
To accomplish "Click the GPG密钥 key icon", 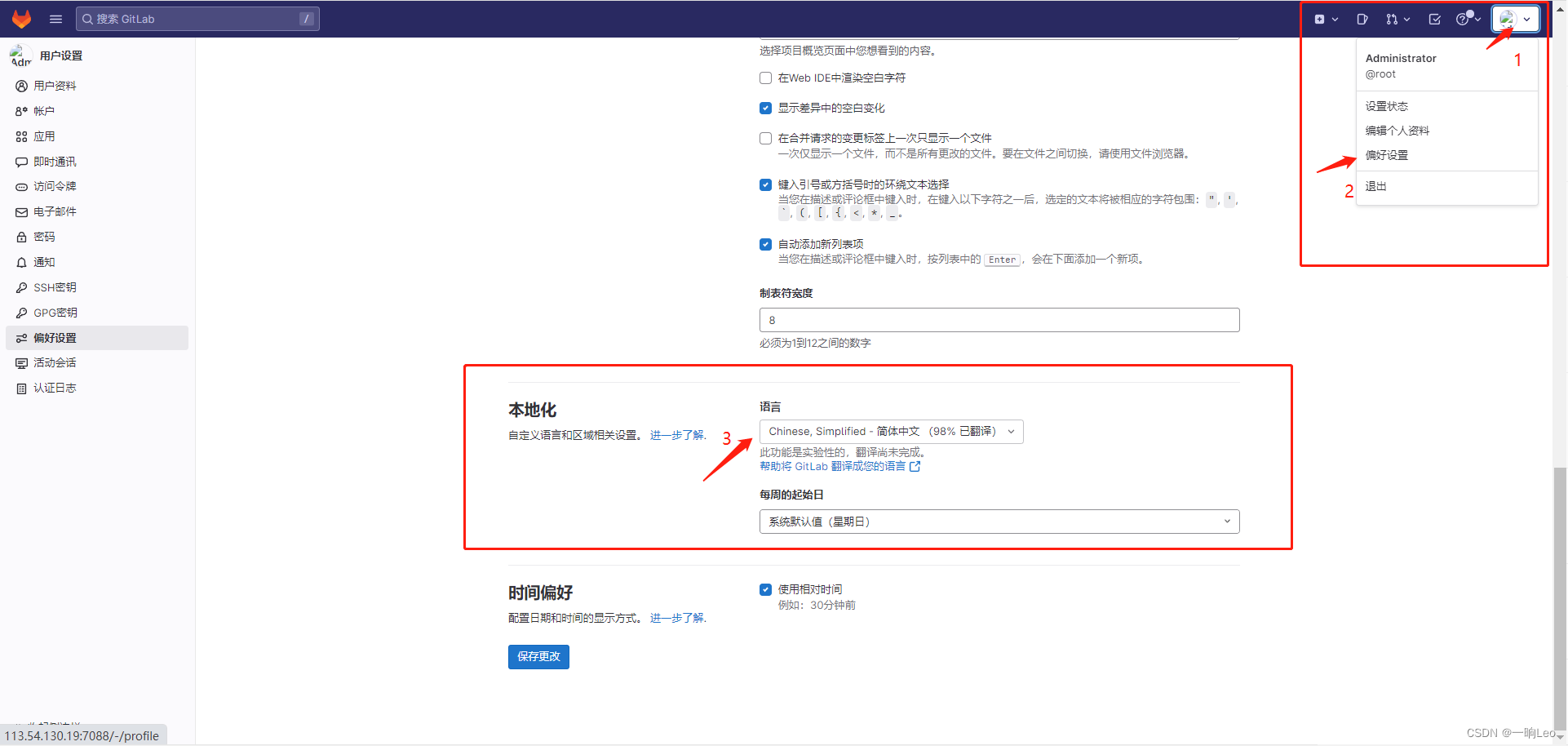I will 22,313.
